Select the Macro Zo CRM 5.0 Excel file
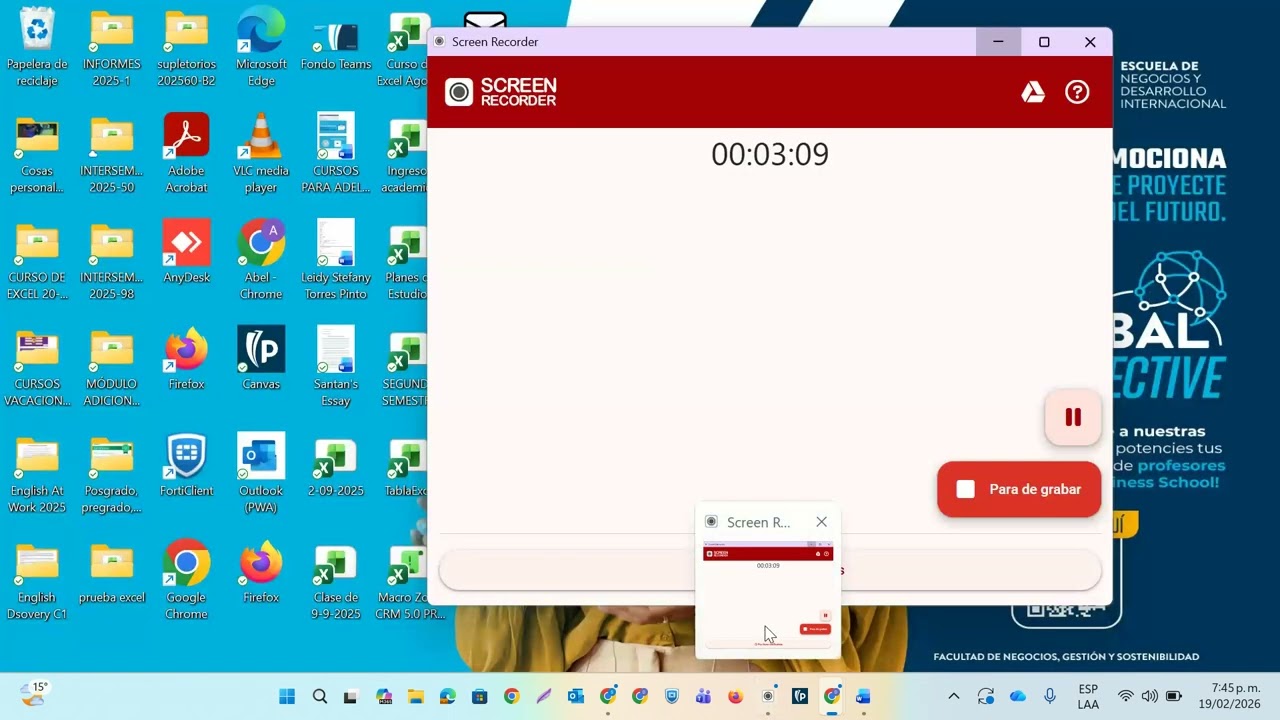 coord(410,582)
